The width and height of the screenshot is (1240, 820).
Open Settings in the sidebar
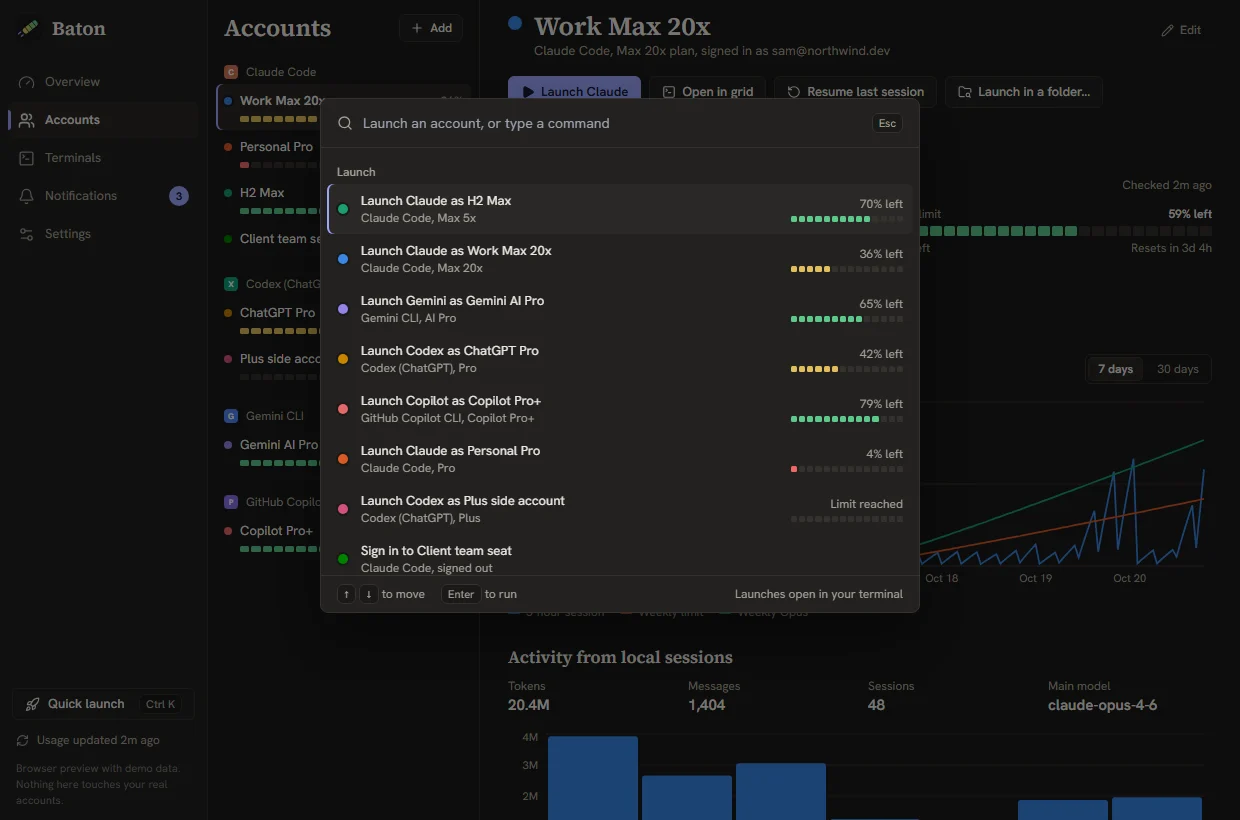pyautogui.click(x=104, y=234)
